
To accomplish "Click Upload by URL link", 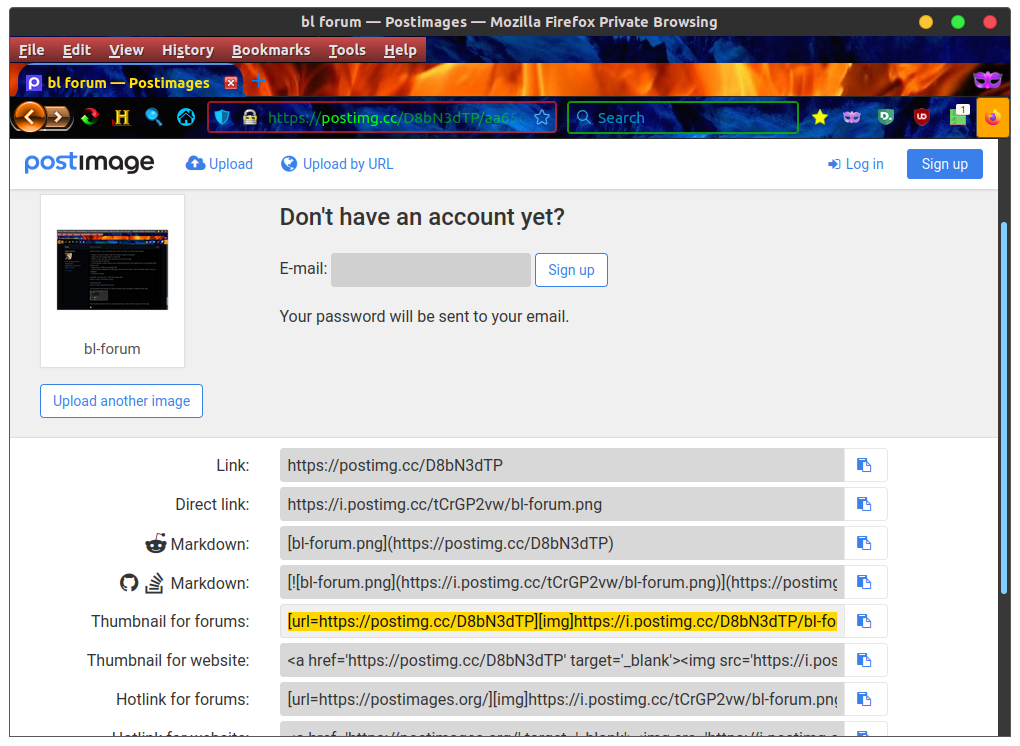I will 337,164.
